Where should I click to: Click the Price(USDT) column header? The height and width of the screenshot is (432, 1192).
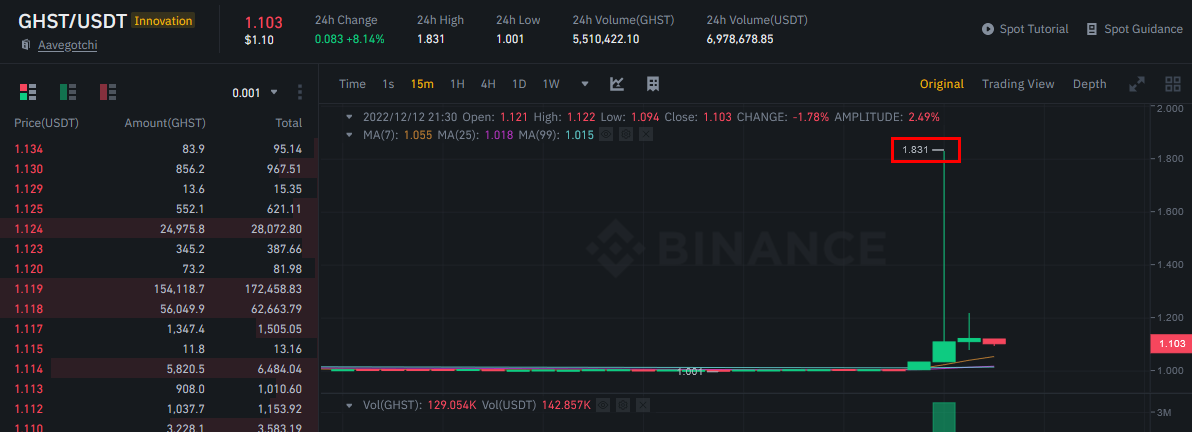[46, 122]
